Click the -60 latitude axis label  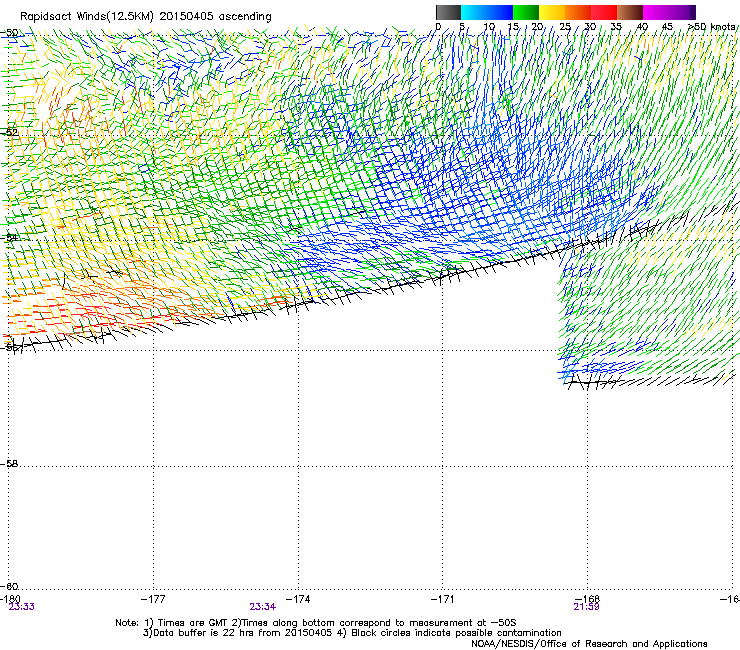click(x=9, y=586)
